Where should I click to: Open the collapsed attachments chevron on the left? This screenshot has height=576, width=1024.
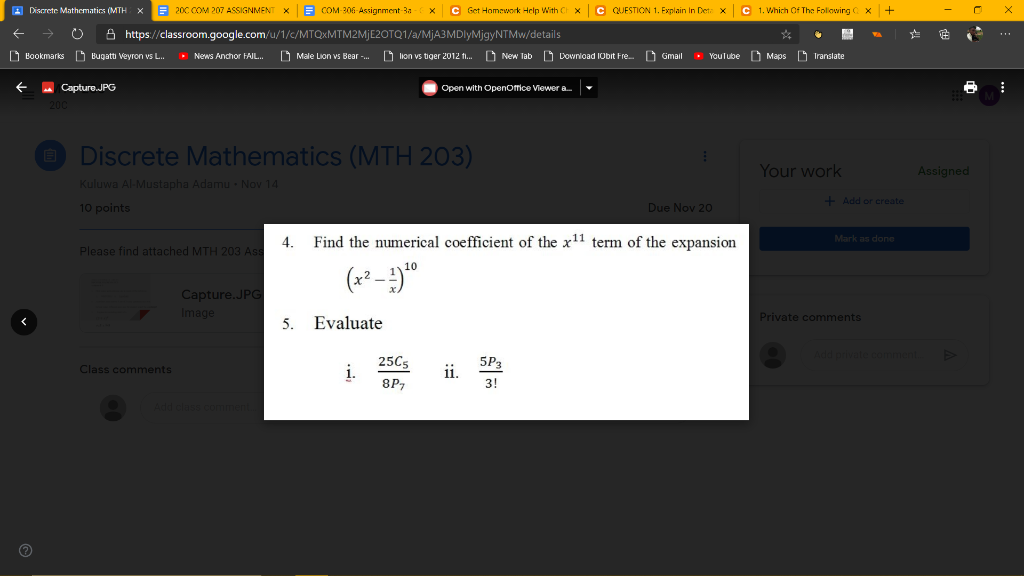[x=24, y=321]
